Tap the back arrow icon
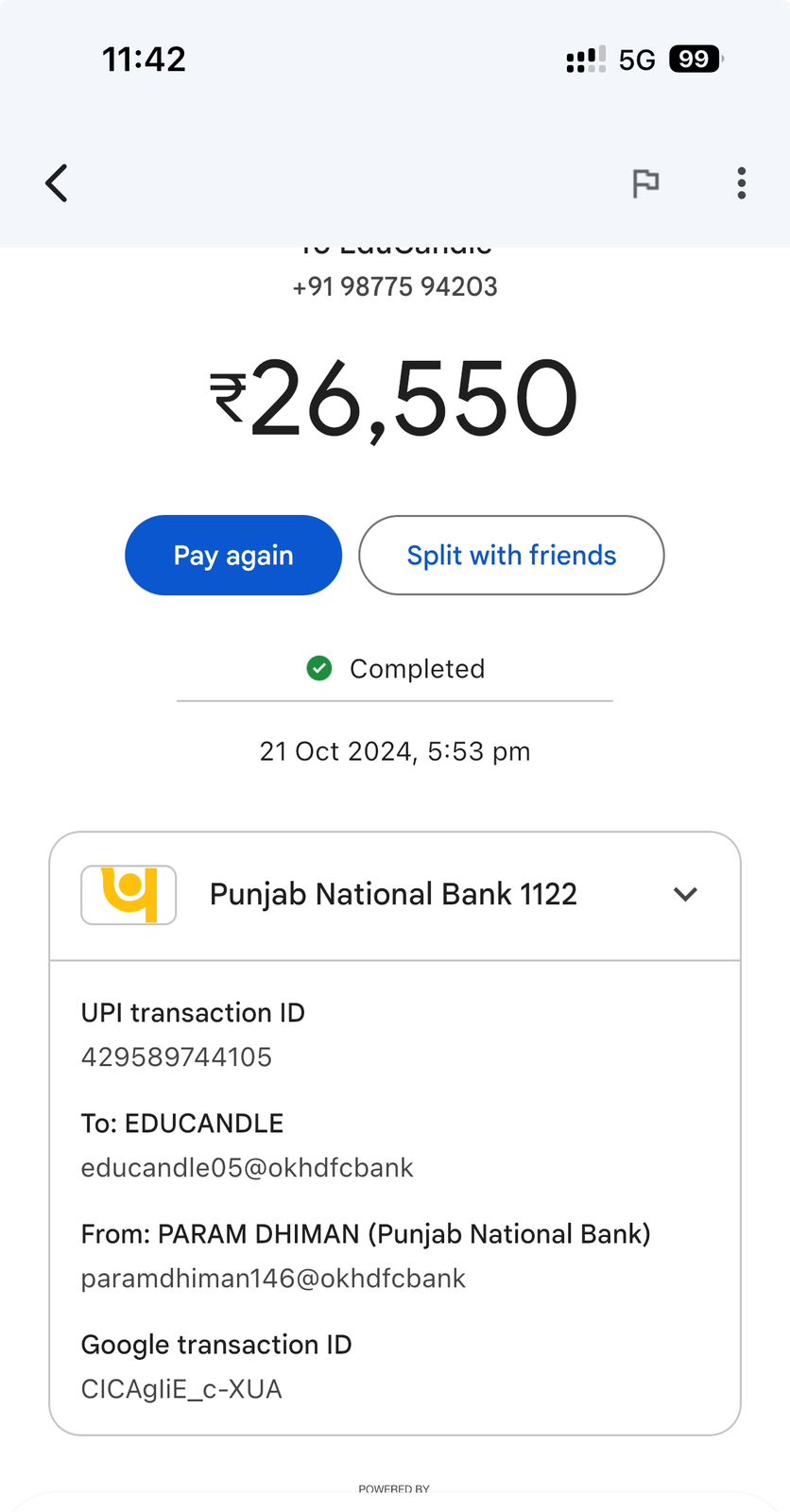The height and width of the screenshot is (1512, 790). click(57, 183)
